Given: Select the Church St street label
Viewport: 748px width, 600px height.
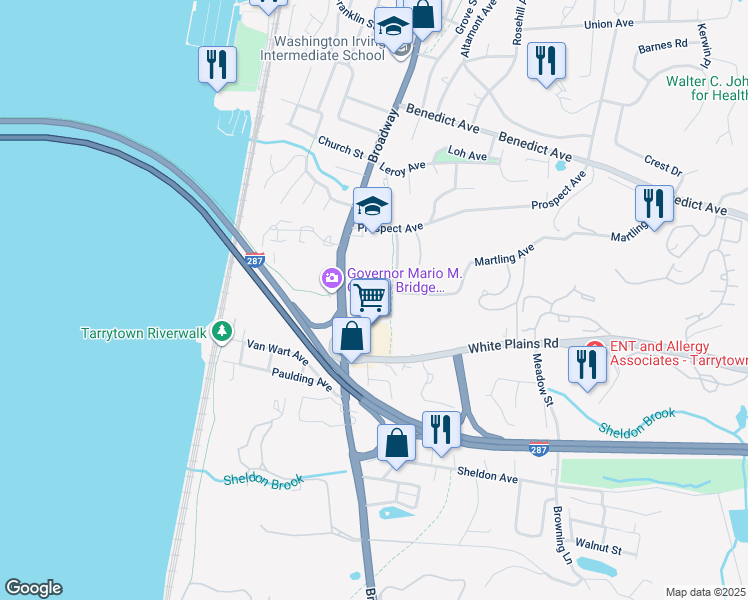Looking at the screenshot, I should 341,147.
